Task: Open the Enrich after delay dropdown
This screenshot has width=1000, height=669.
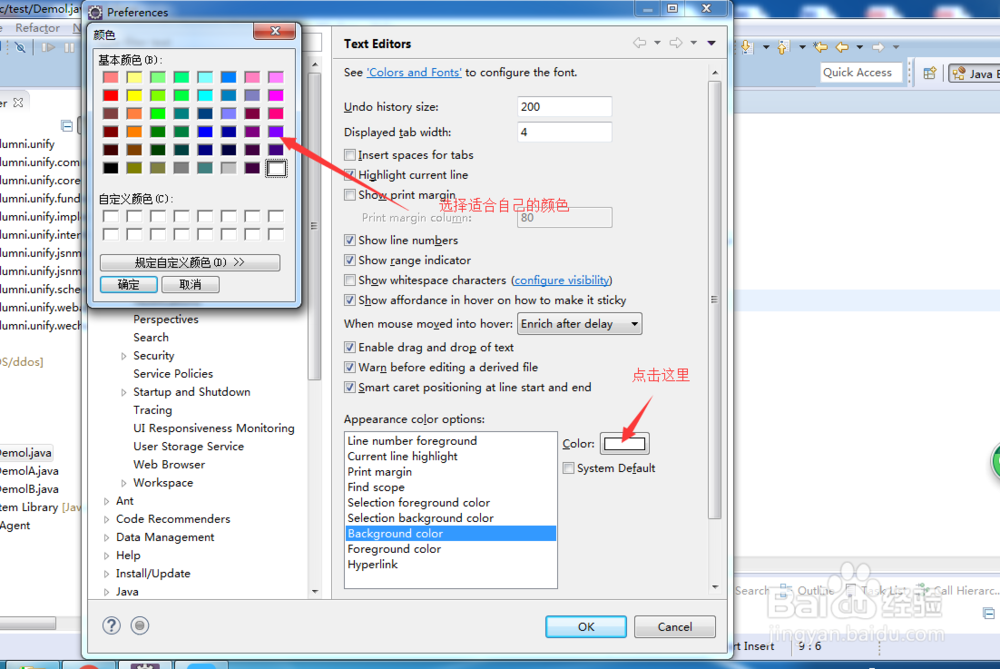Action: pyautogui.click(x=579, y=324)
